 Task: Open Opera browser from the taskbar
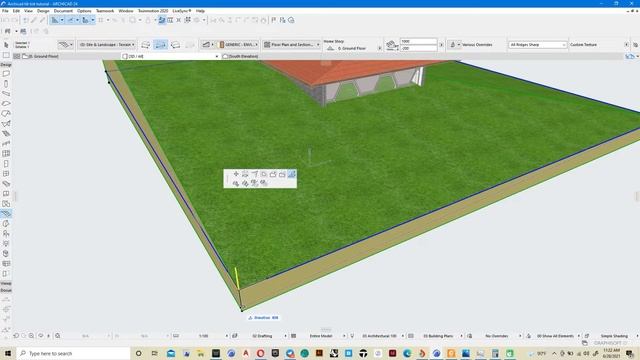click(260, 353)
